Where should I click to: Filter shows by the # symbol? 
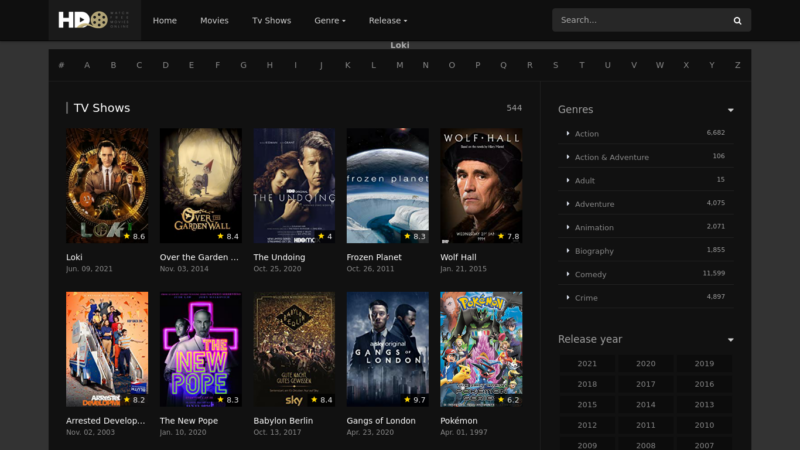click(61, 65)
